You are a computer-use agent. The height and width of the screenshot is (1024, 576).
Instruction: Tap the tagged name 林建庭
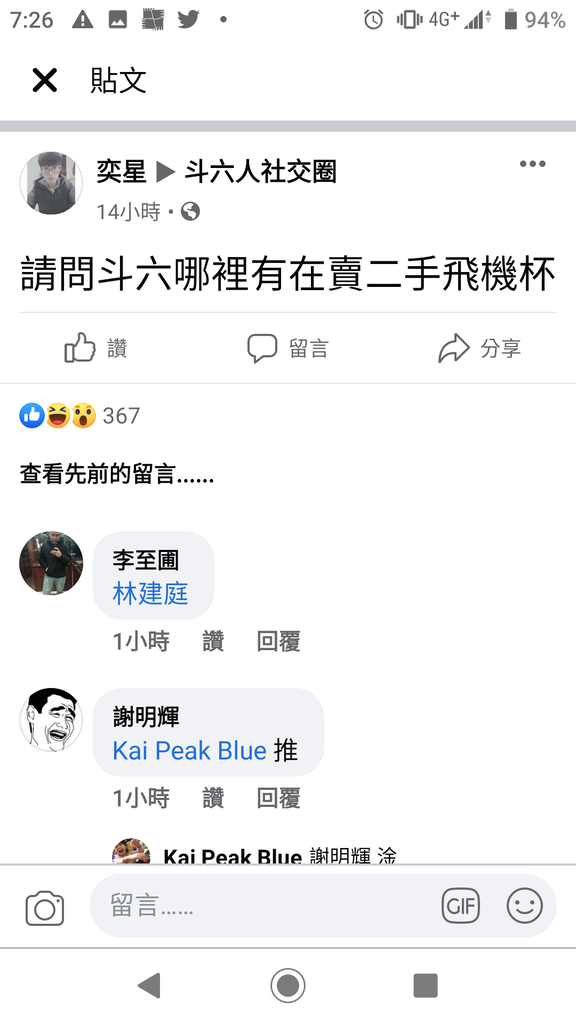coord(150,594)
